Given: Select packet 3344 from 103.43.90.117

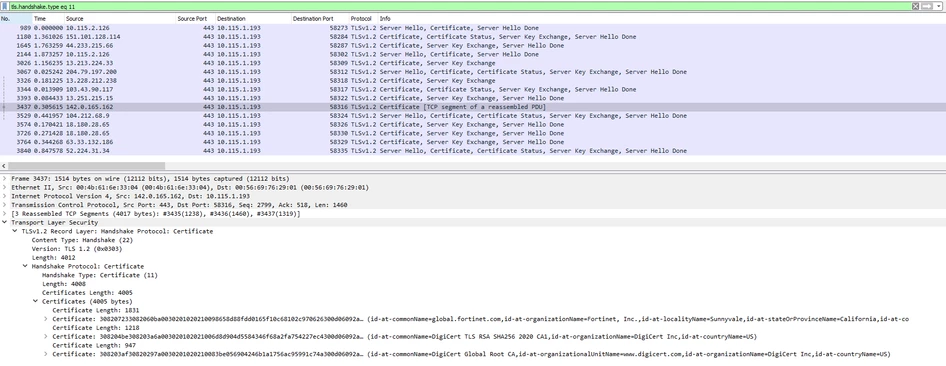Looking at the screenshot, I should (472, 89).
